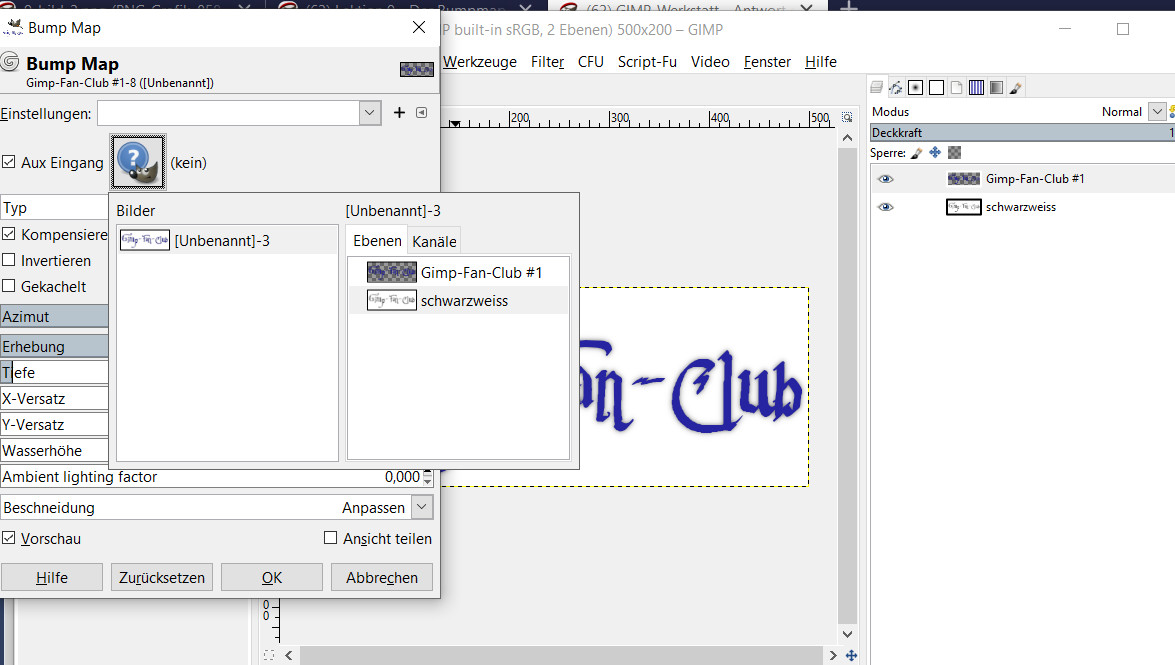Click the Zurücksetzen button
Screen dimensions: 1175x665
pos(162,577)
